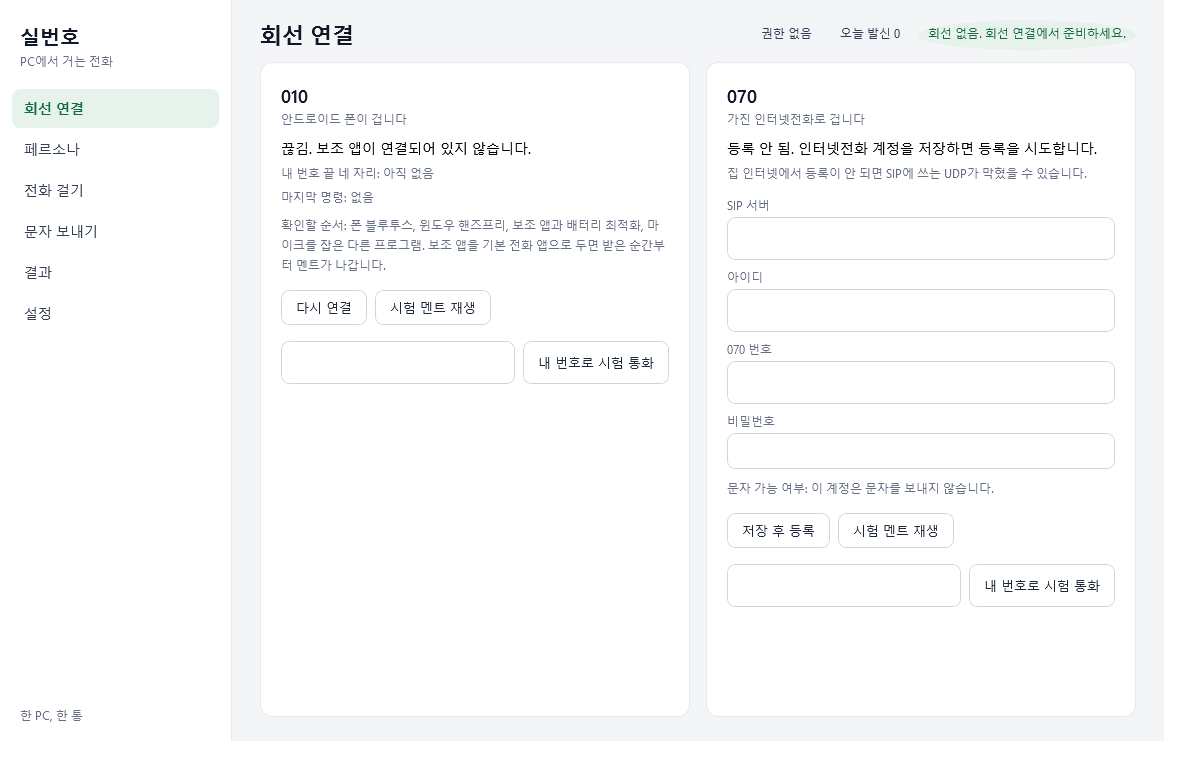Click the 다시 연결 button
This screenshot has height=780, width=1180.
(x=324, y=308)
